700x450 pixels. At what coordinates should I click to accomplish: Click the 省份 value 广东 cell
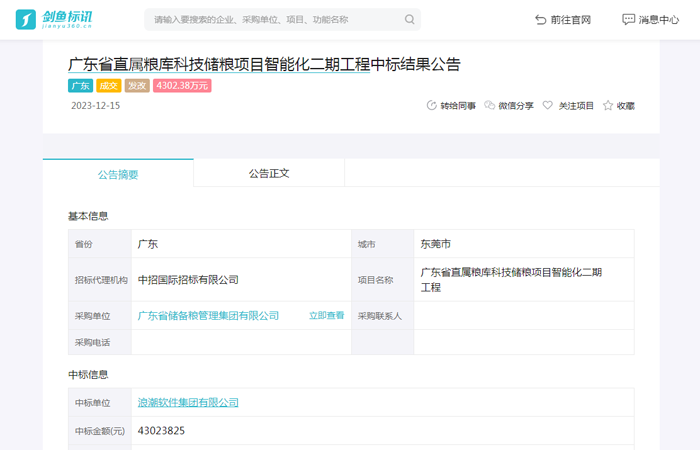(x=241, y=244)
